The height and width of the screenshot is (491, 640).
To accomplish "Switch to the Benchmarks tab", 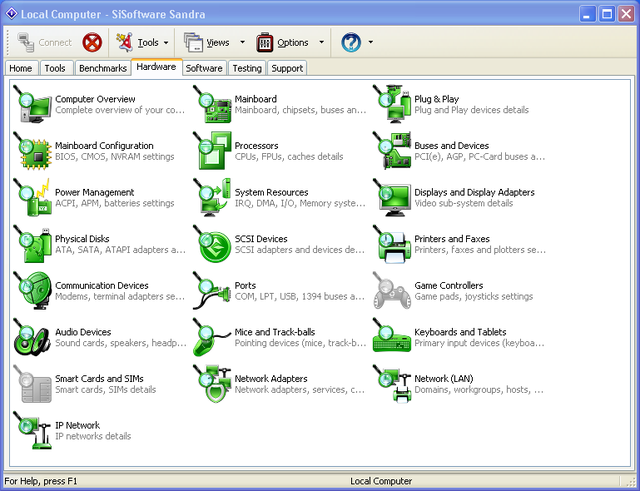I will (103, 68).
